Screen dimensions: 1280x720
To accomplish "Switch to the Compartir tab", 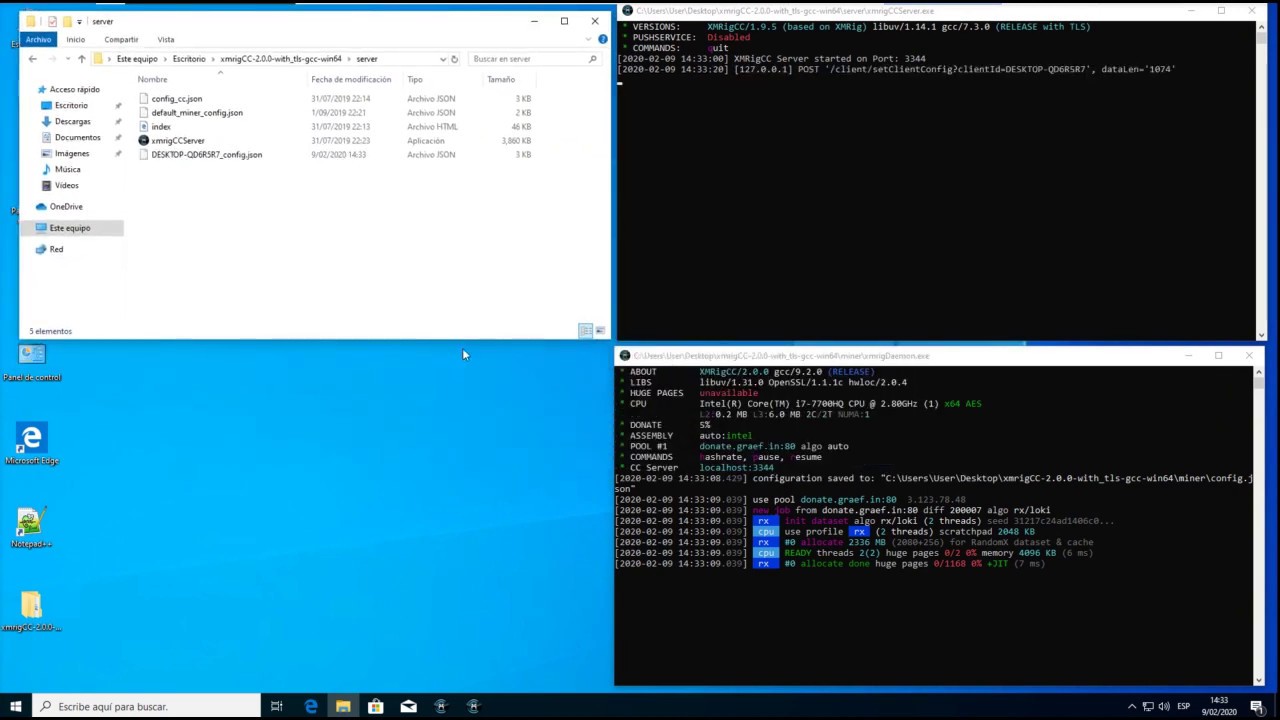I will coord(121,39).
